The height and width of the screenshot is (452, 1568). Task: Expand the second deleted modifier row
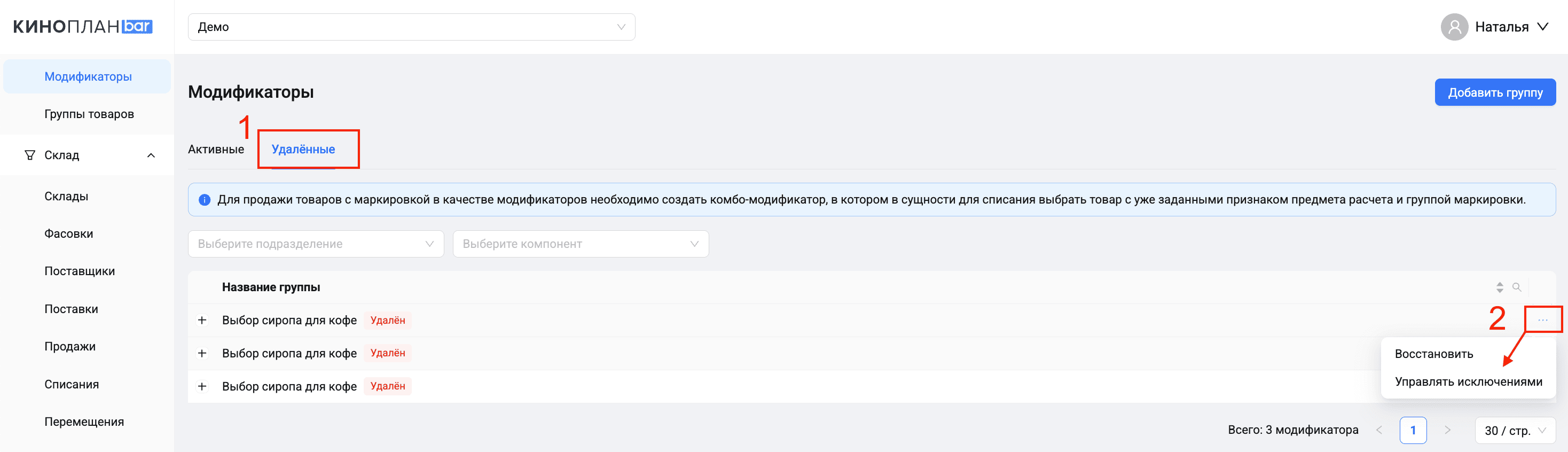click(202, 353)
